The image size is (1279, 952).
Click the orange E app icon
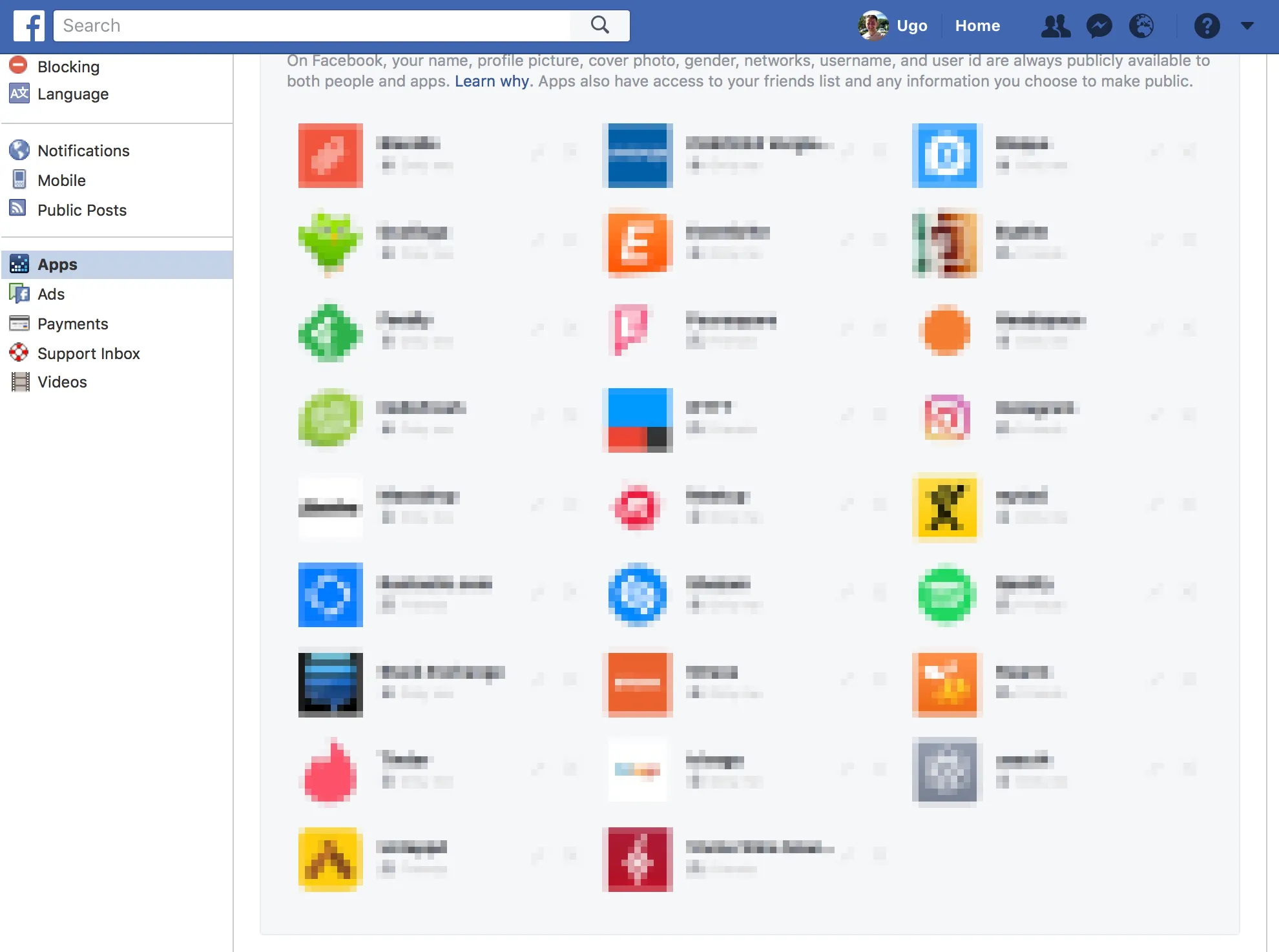[x=638, y=244]
